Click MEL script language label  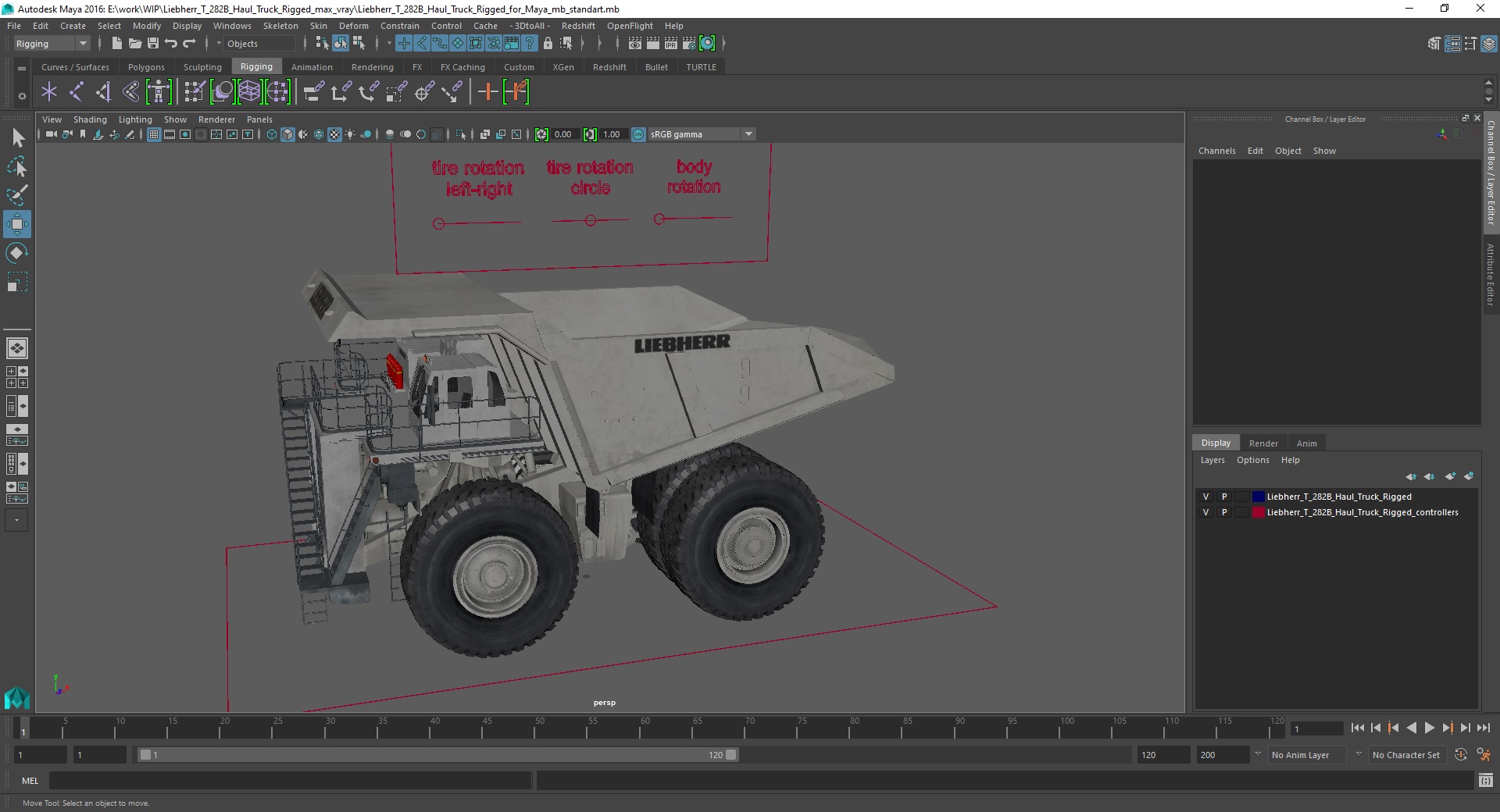pyautogui.click(x=30, y=781)
